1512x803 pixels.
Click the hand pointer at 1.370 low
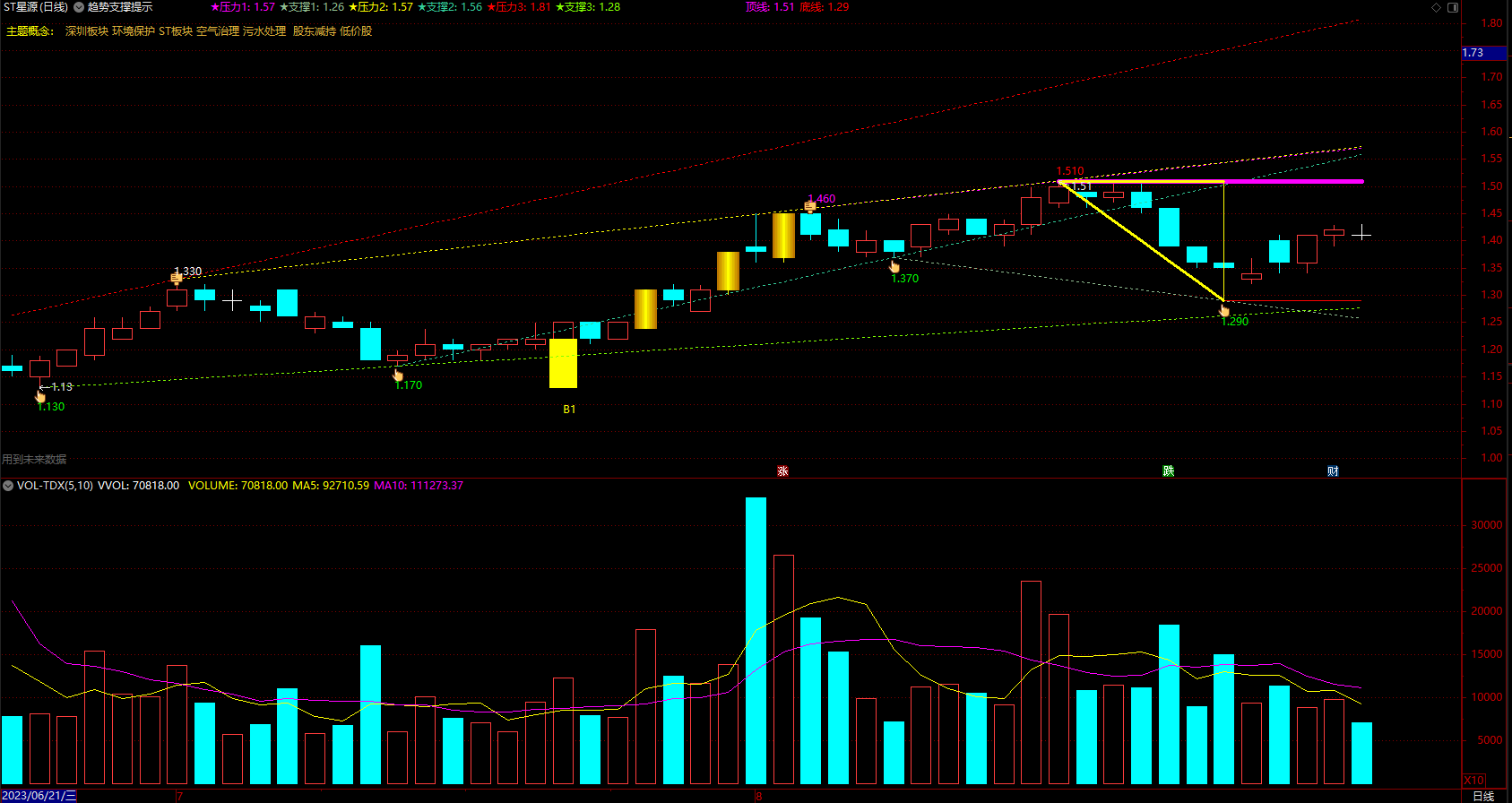[894, 266]
